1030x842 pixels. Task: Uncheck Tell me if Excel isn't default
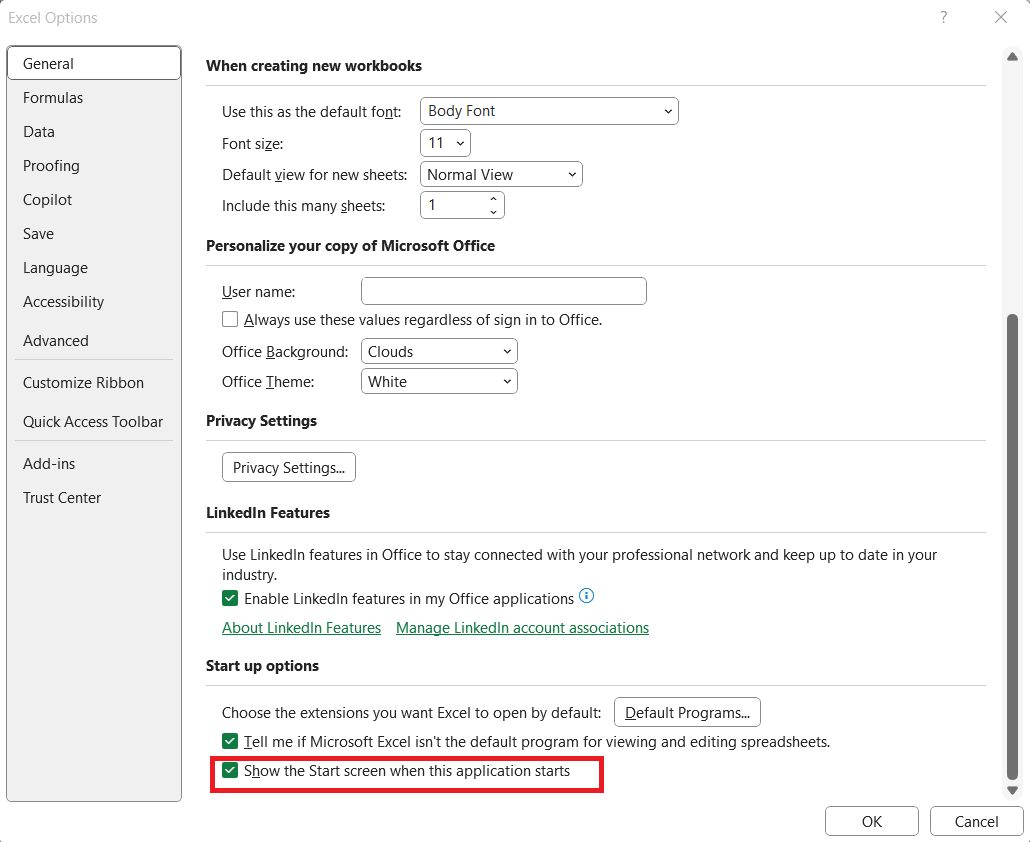230,742
